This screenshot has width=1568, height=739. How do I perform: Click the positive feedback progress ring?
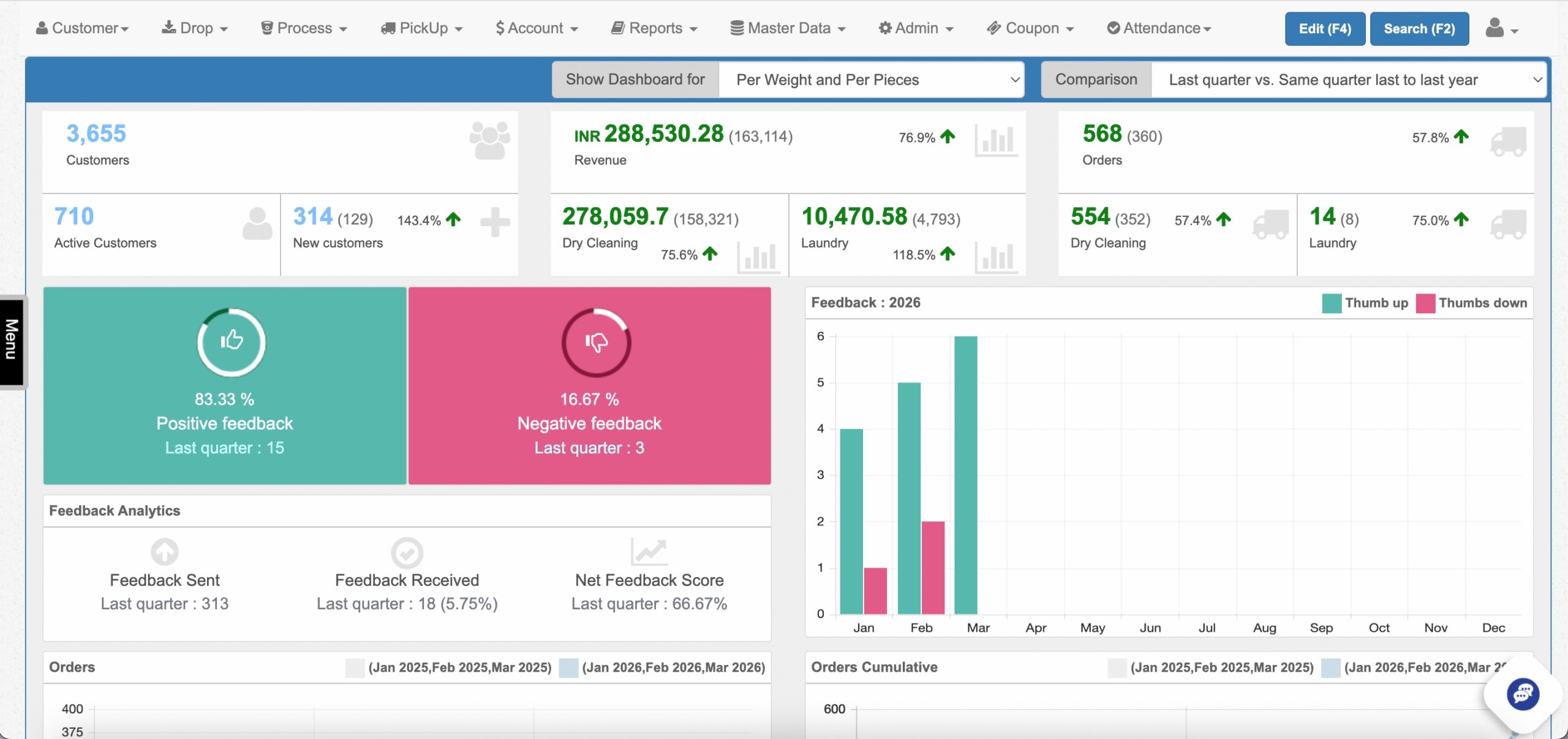pos(230,343)
